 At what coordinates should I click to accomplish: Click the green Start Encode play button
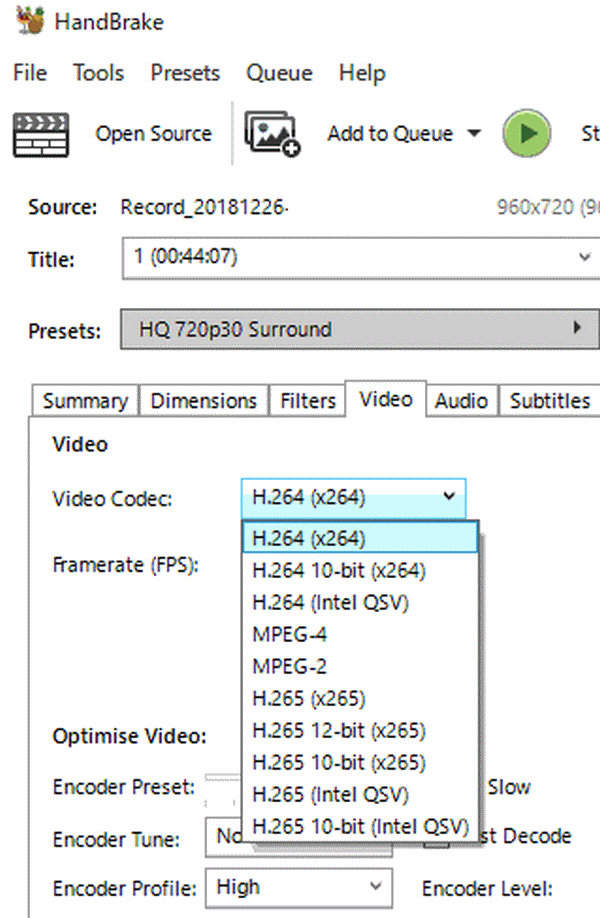coord(526,133)
